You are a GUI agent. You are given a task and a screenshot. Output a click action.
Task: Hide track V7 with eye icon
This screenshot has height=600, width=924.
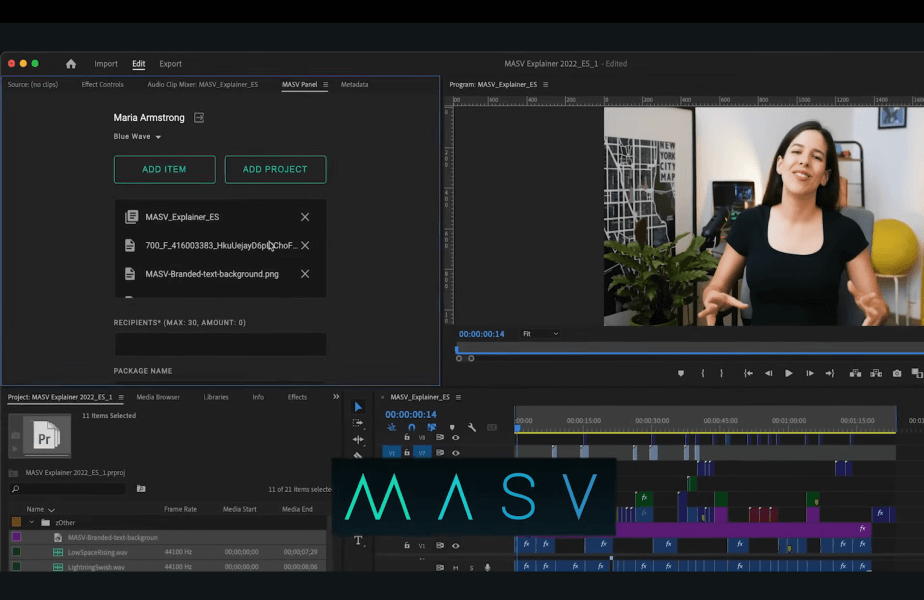pyautogui.click(x=456, y=453)
